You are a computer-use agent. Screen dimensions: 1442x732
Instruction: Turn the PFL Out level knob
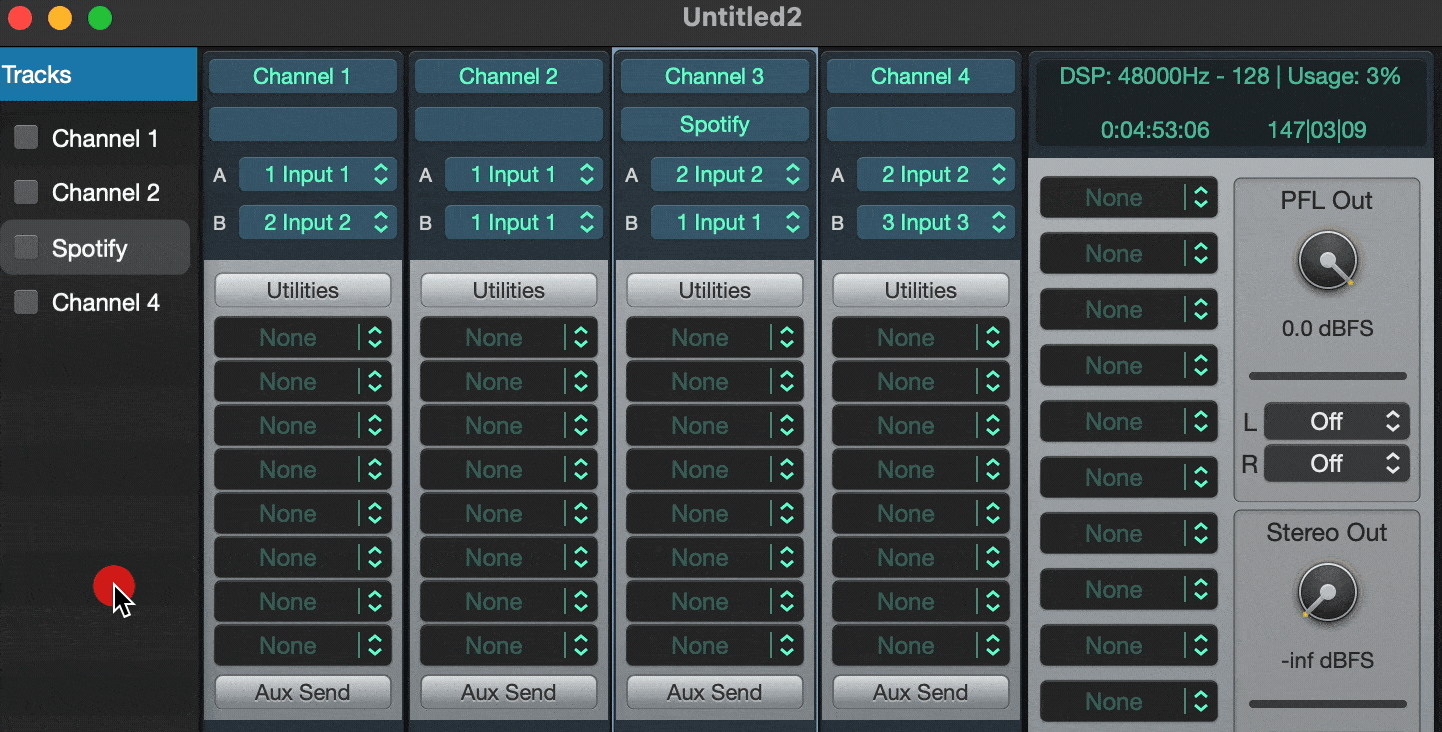click(1327, 263)
